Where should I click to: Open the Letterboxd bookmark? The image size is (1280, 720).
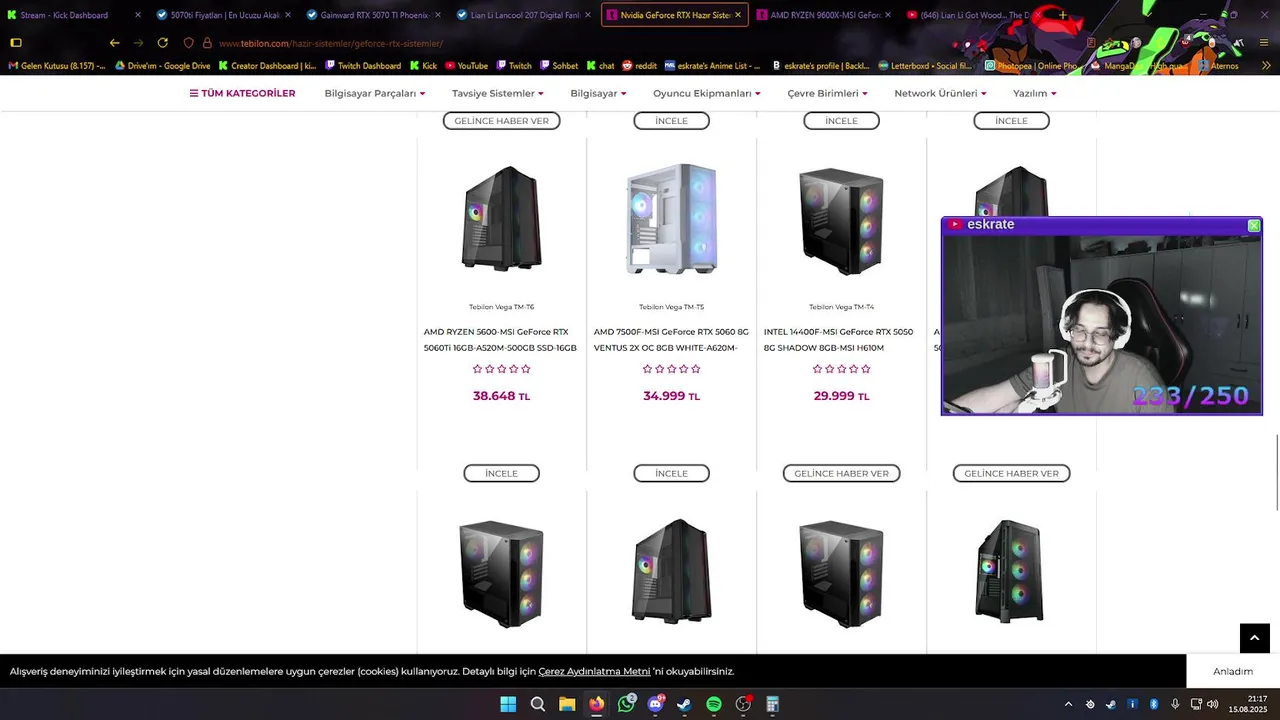click(x=925, y=66)
